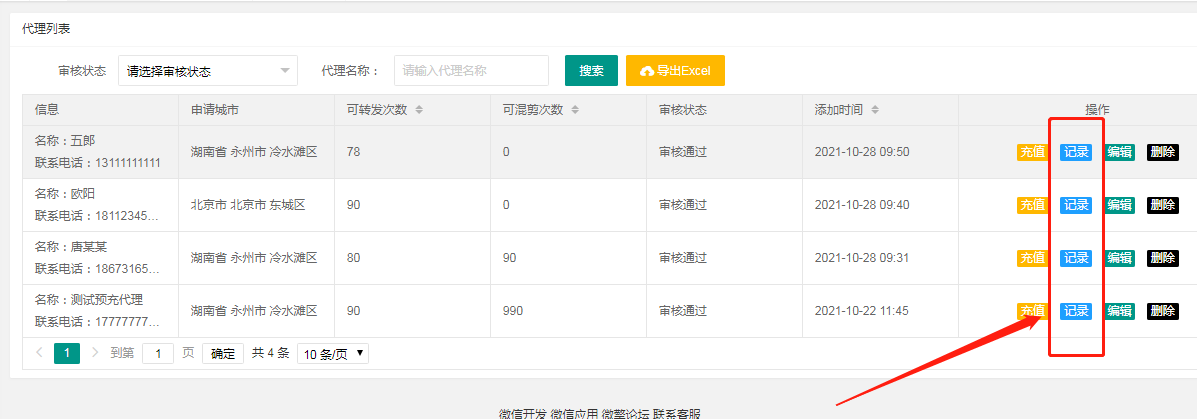Viewport: 1197px width, 419px height.
Task: Open the 审核状态 select dropdown
Action: click(x=208, y=71)
